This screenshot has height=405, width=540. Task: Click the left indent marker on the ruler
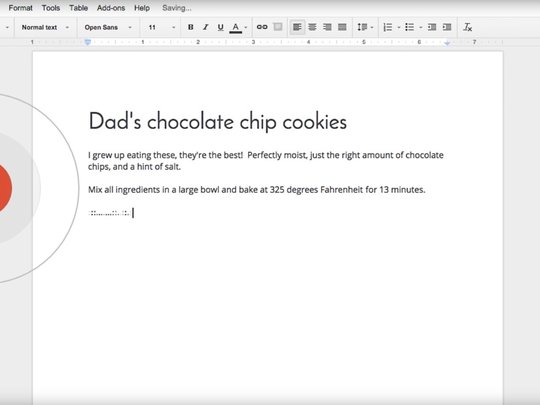(88, 42)
